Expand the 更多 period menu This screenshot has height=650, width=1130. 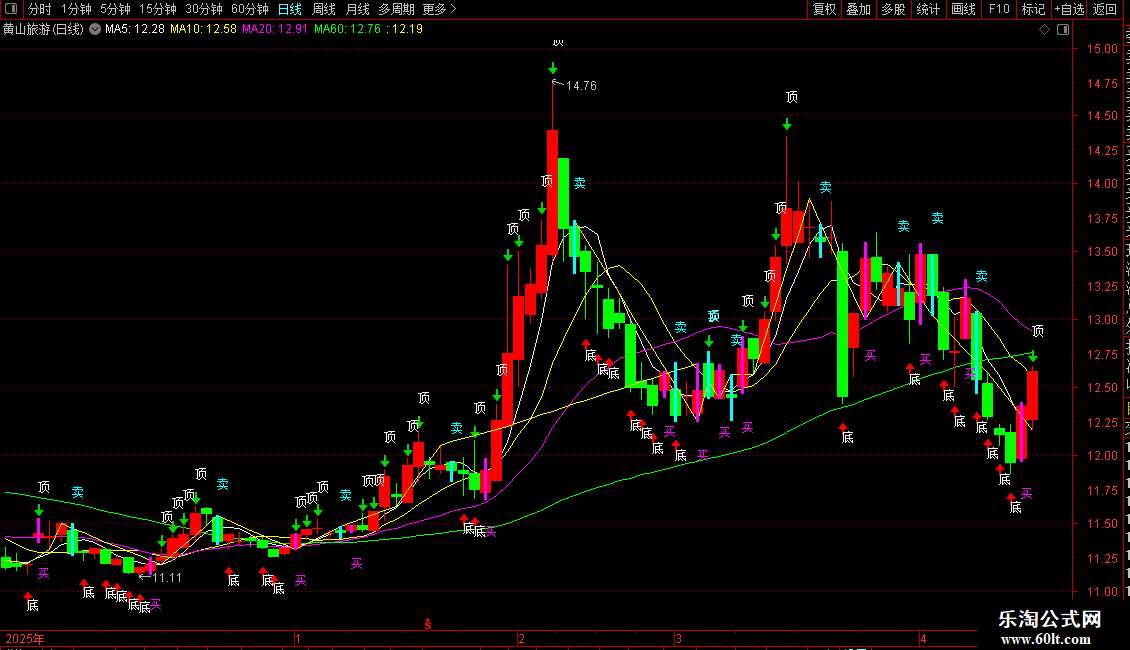tap(440, 9)
